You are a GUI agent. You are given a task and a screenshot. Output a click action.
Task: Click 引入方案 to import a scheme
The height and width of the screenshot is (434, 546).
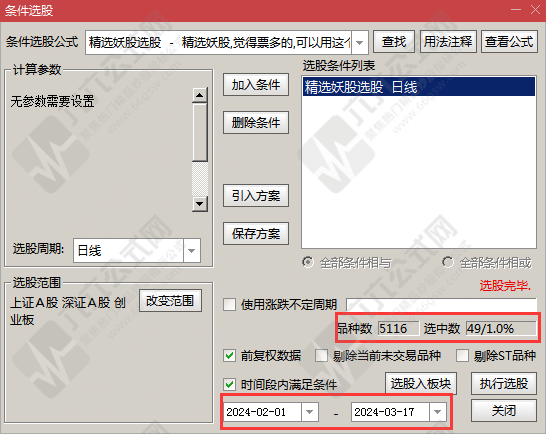coord(256,196)
